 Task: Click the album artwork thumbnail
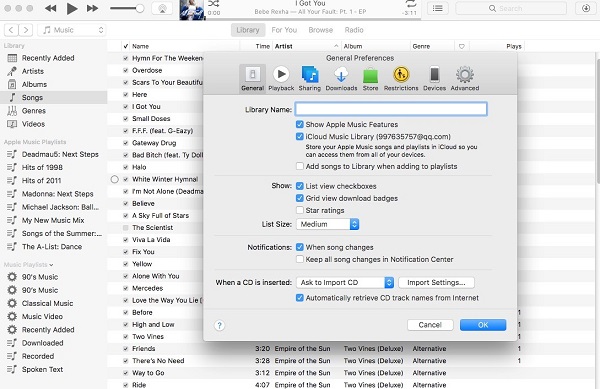192,10
